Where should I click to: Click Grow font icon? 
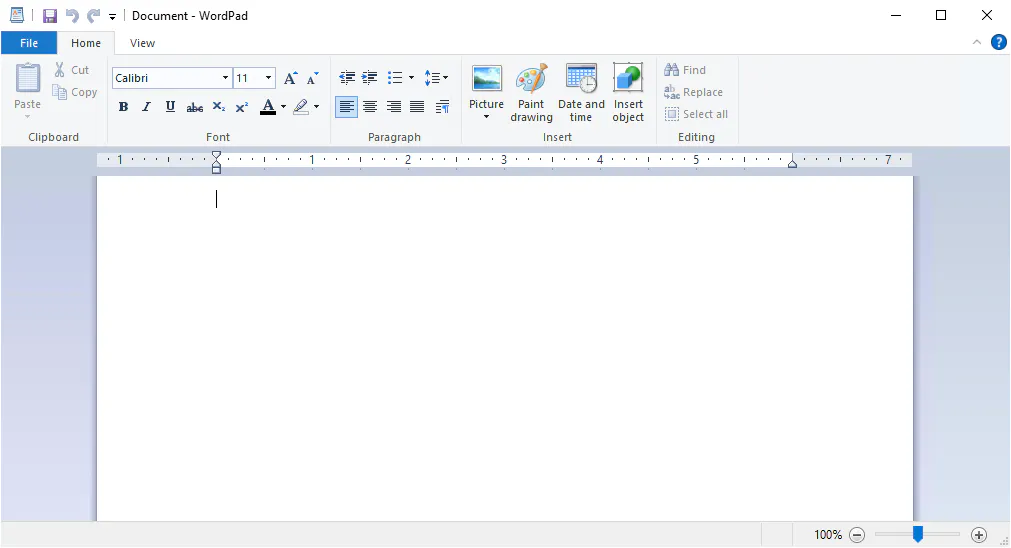(291, 78)
